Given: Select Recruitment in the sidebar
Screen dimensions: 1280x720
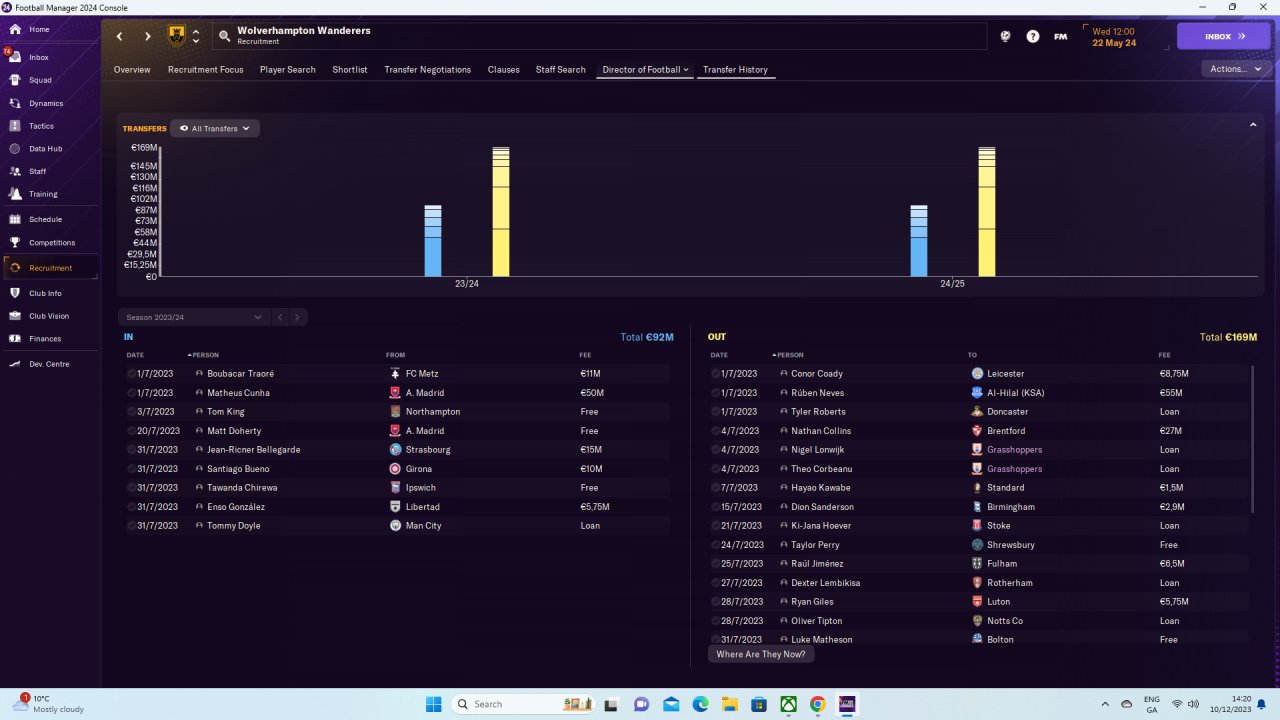Looking at the screenshot, I should tap(50, 268).
